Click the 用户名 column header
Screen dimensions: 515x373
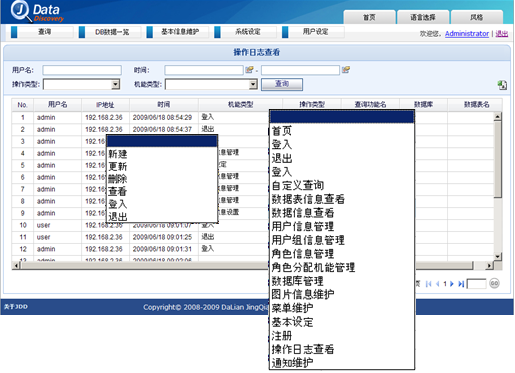click(x=57, y=105)
